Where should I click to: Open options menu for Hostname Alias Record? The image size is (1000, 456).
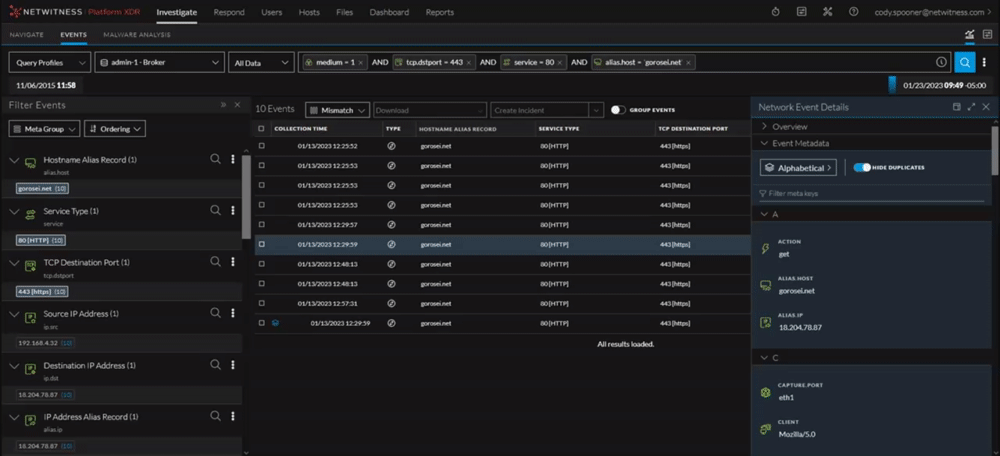[x=233, y=159]
